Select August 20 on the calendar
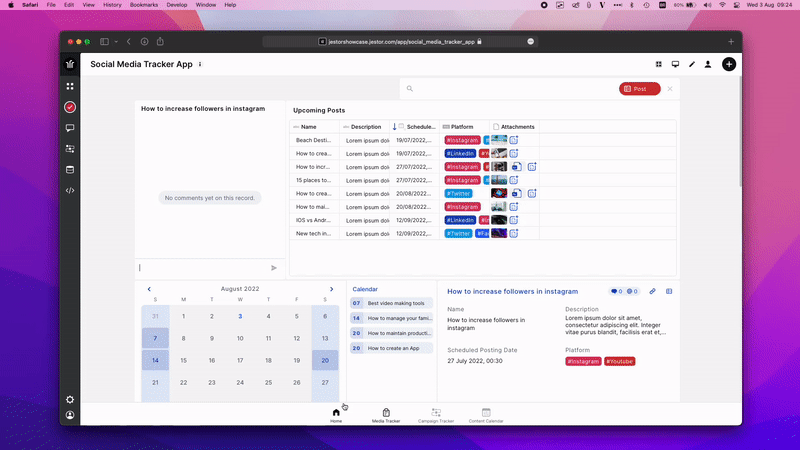 [x=325, y=360]
